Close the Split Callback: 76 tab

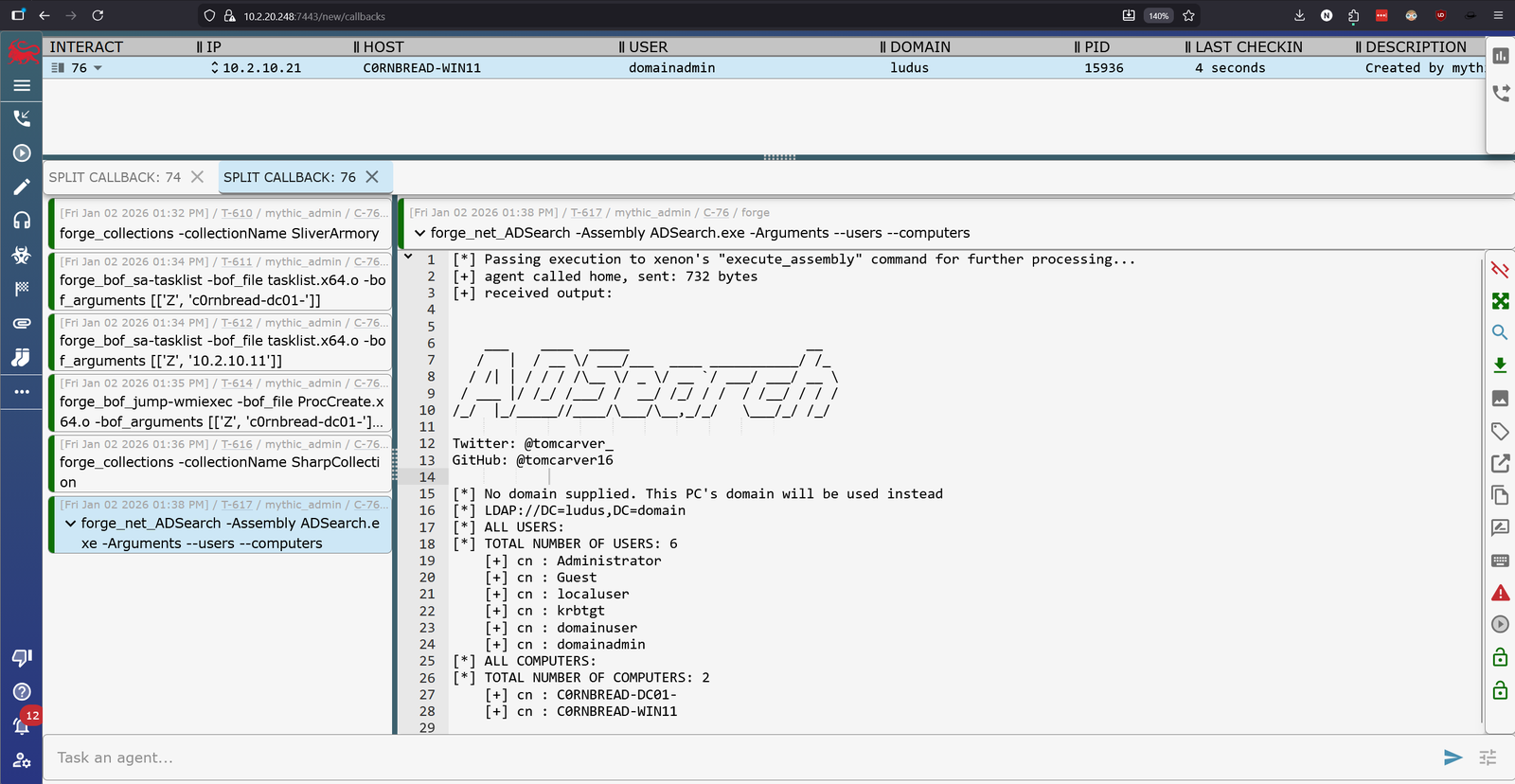point(372,177)
